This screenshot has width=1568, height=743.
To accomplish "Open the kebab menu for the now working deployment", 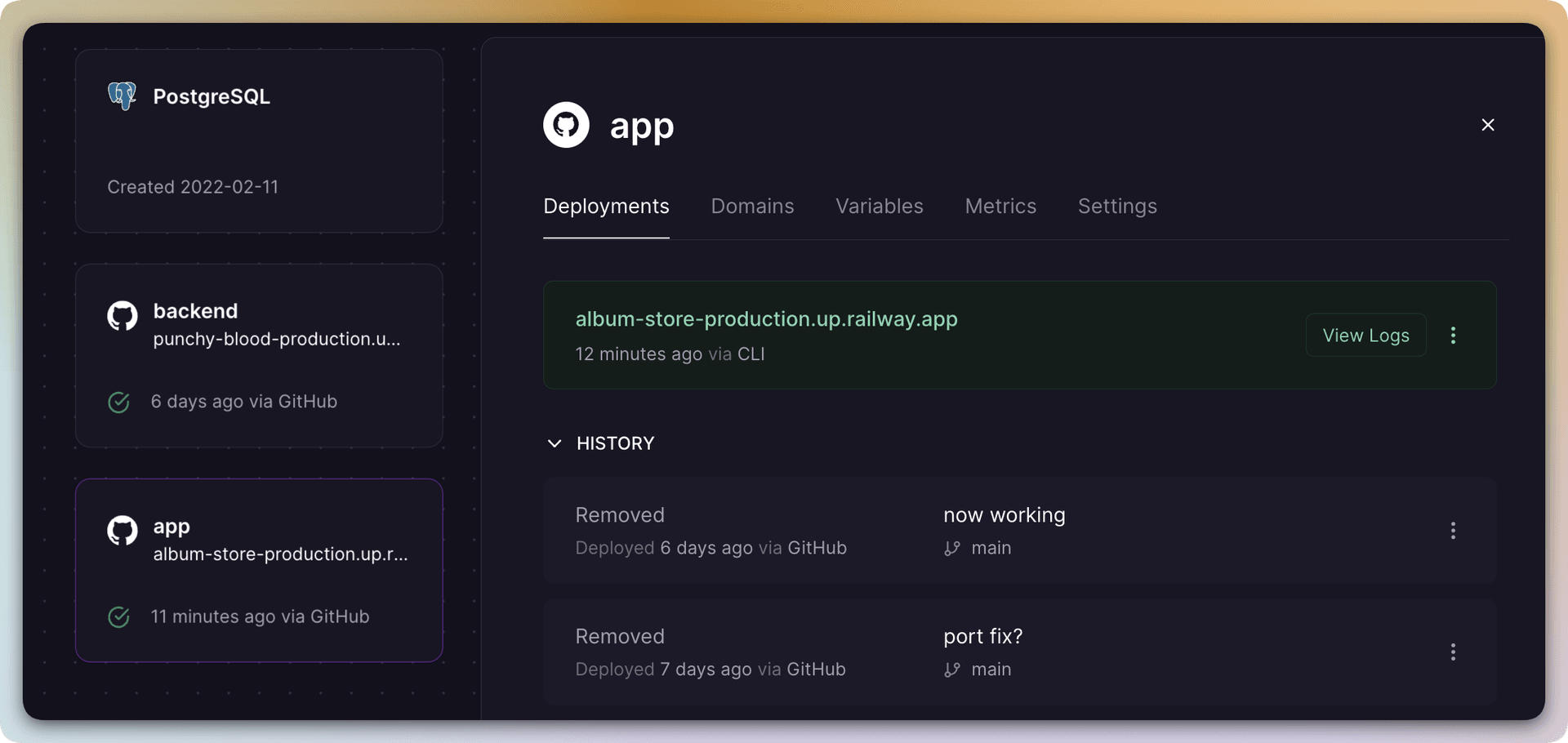I will pos(1454,531).
